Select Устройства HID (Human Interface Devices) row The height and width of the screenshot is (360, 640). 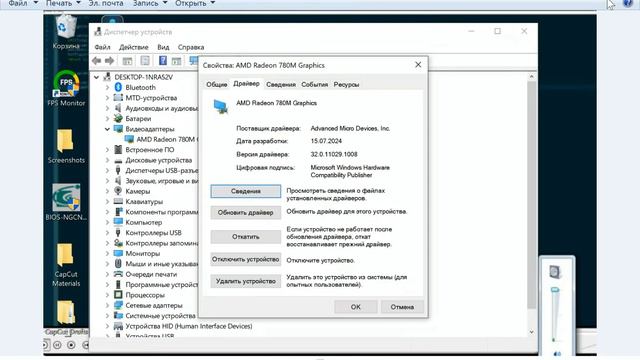pos(189,326)
